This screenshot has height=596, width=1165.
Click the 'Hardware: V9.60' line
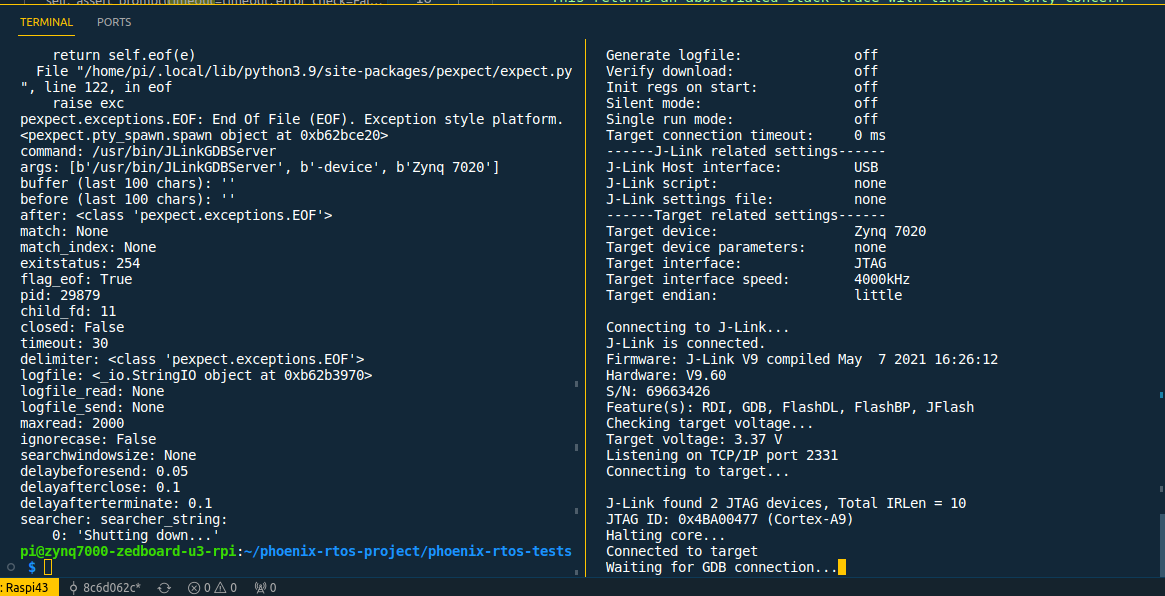(666, 375)
